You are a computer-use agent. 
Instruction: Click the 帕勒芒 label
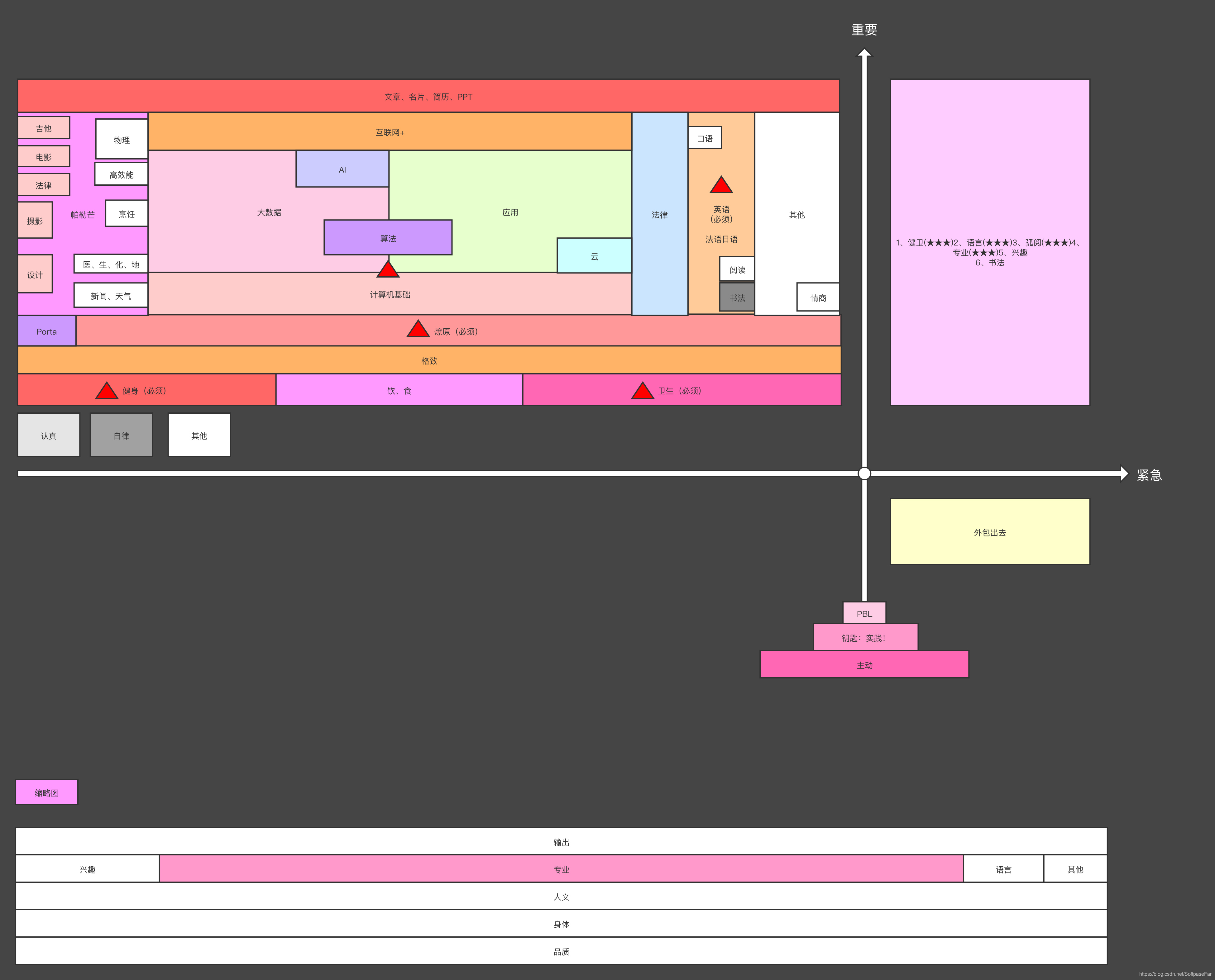pos(83,215)
